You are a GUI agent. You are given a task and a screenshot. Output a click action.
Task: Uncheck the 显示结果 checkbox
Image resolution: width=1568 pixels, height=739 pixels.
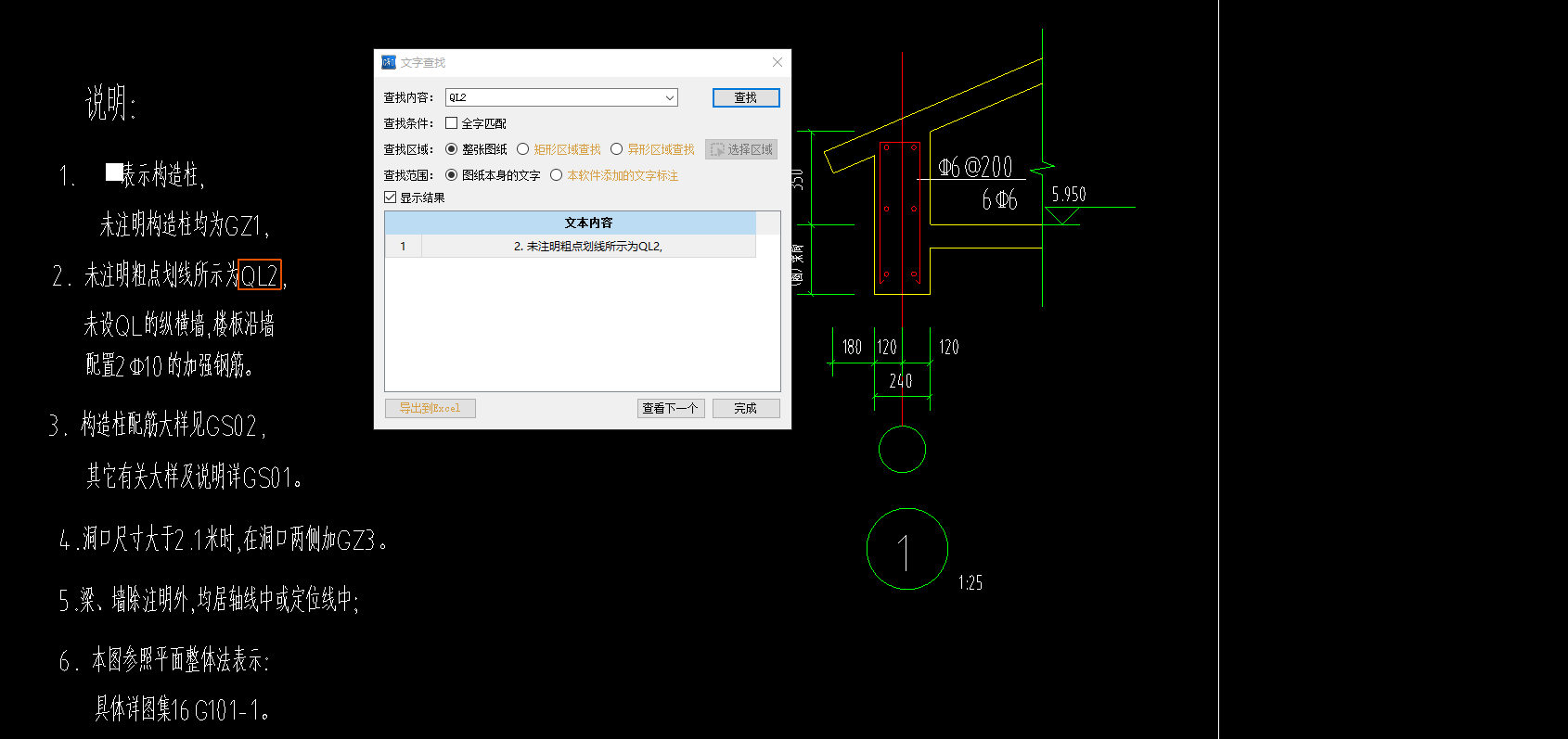[391, 197]
